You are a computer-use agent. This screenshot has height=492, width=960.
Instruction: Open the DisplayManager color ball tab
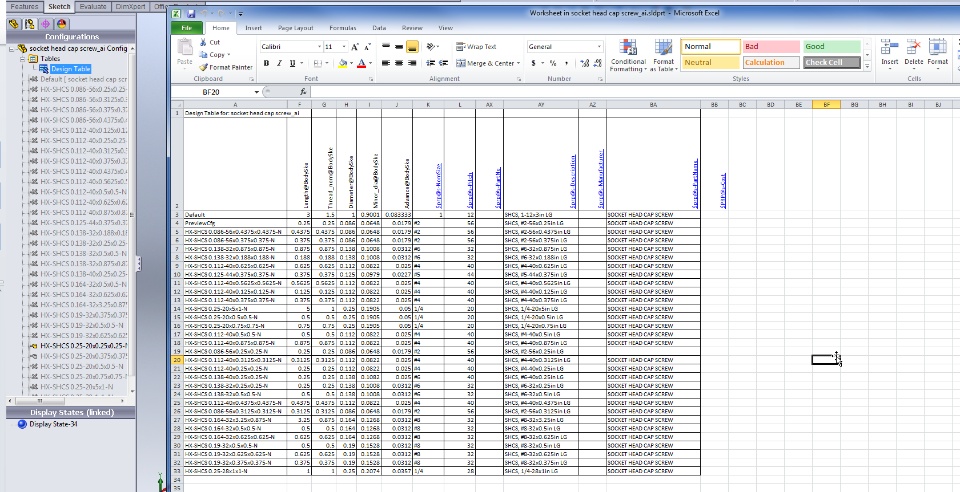[x=61, y=24]
